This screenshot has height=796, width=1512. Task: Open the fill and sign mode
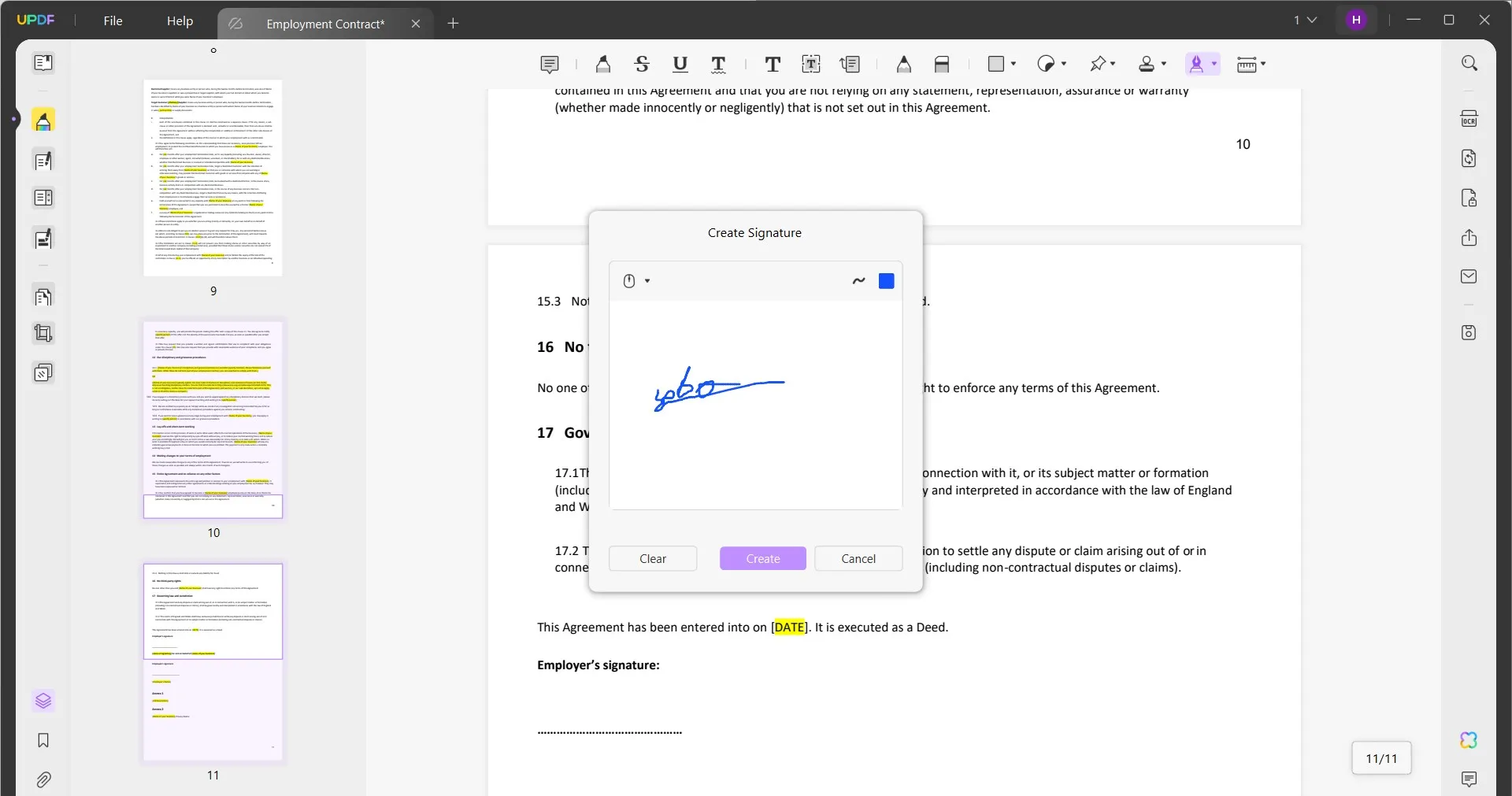pyautogui.click(x=43, y=239)
